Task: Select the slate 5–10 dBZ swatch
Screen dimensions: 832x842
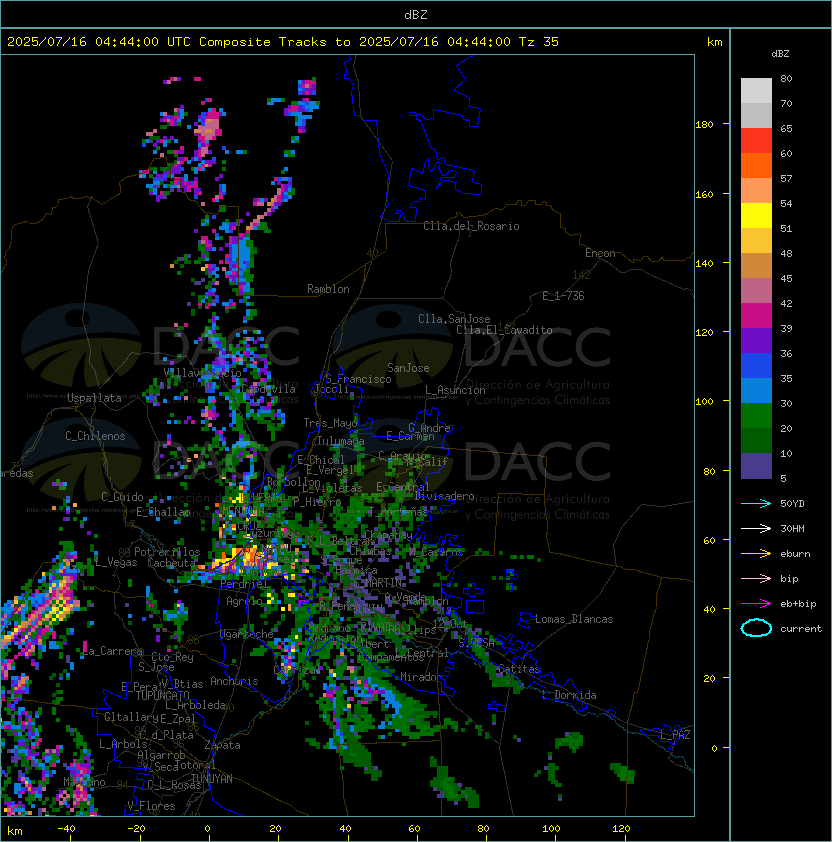Action: (756, 466)
